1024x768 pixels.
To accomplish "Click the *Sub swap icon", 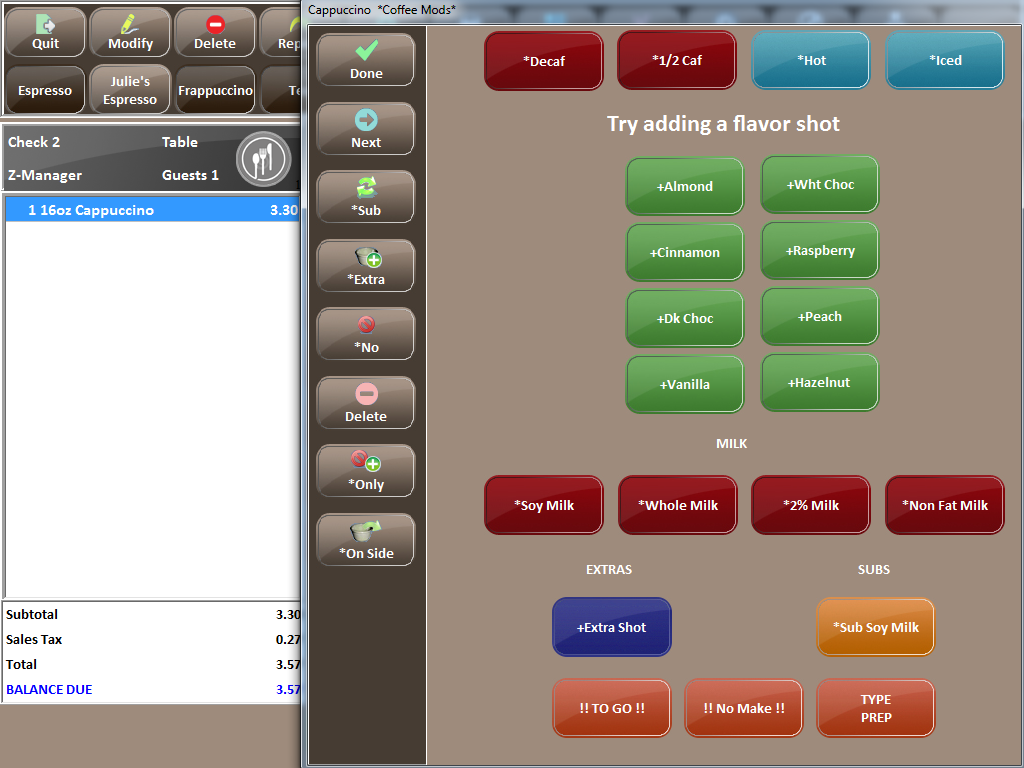I will (x=365, y=186).
